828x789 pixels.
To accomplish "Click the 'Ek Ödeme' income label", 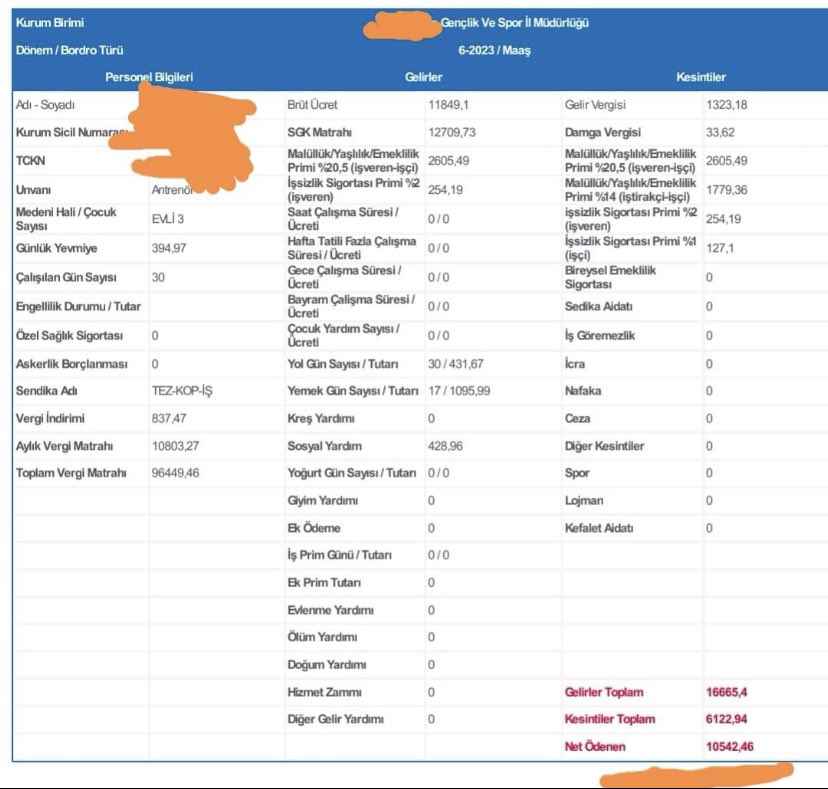I will tap(314, 528).
